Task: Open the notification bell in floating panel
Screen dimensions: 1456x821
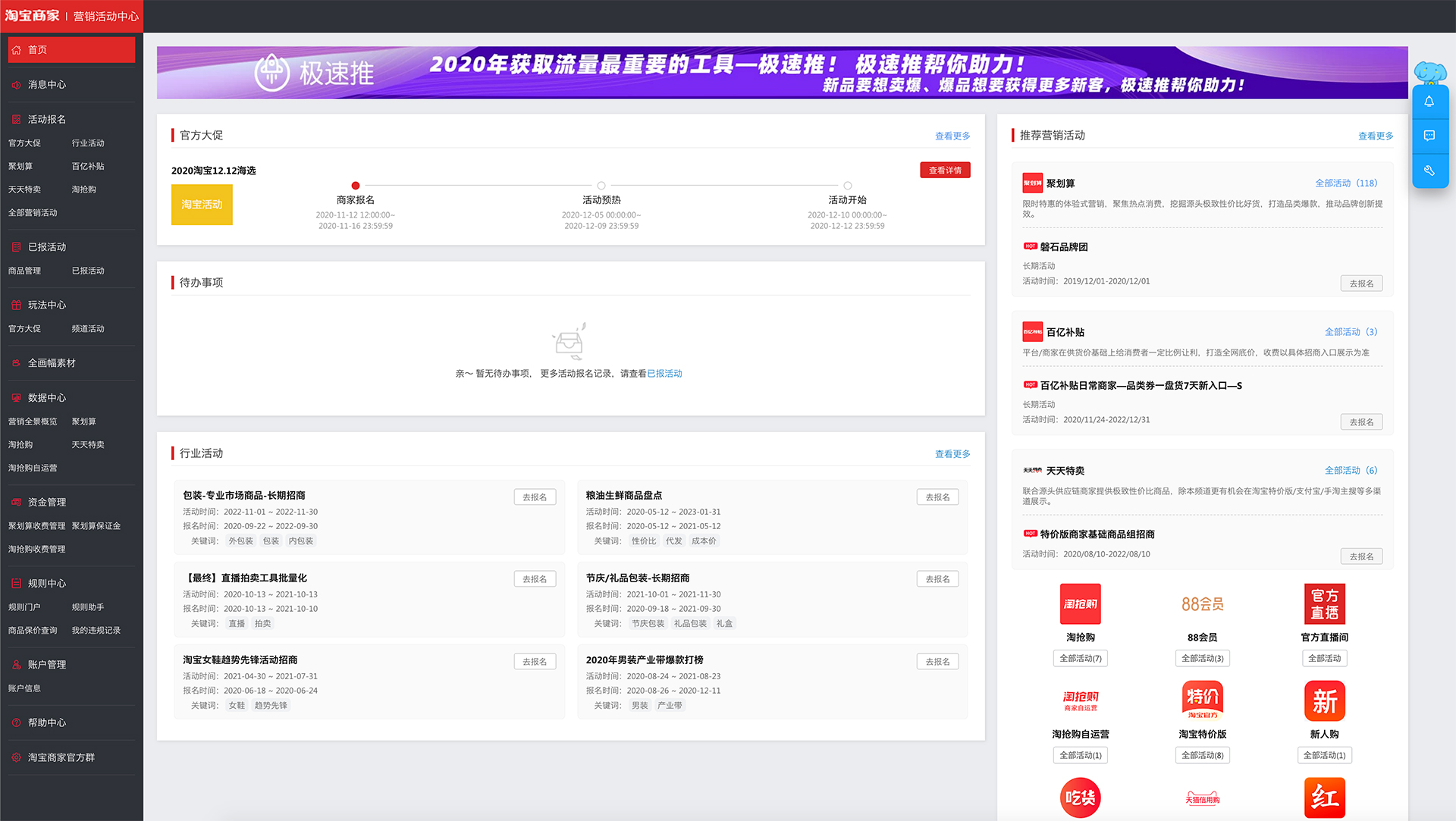Action: [1429, 102]
